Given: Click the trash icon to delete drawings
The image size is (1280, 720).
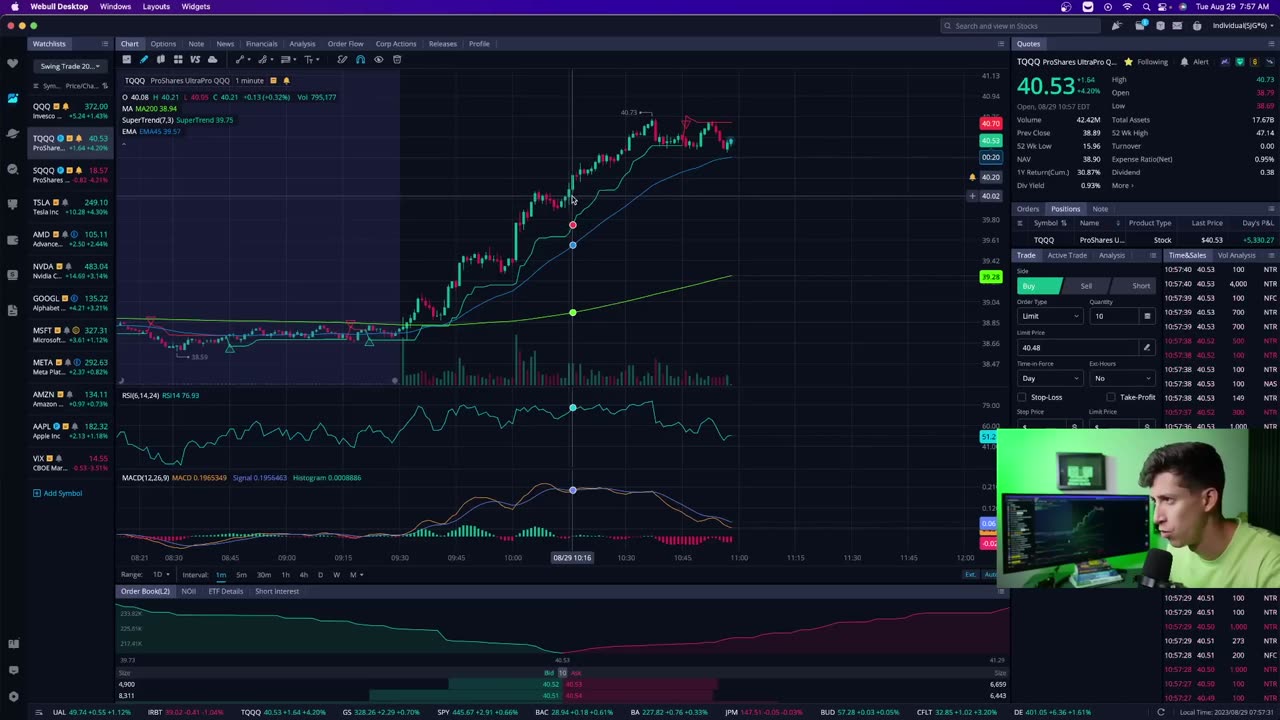Looking at the screenshot, I should (x=396, y=59).
